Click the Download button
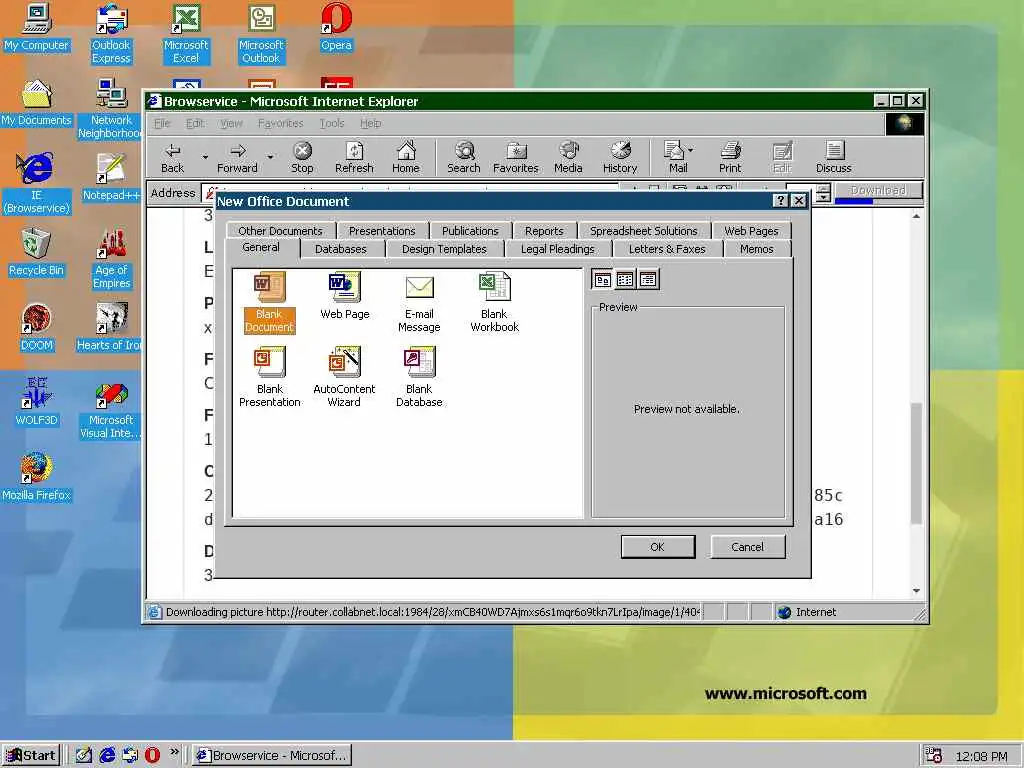The height and width of the screenshot is (768, 1024). click(x=878, y=190)
